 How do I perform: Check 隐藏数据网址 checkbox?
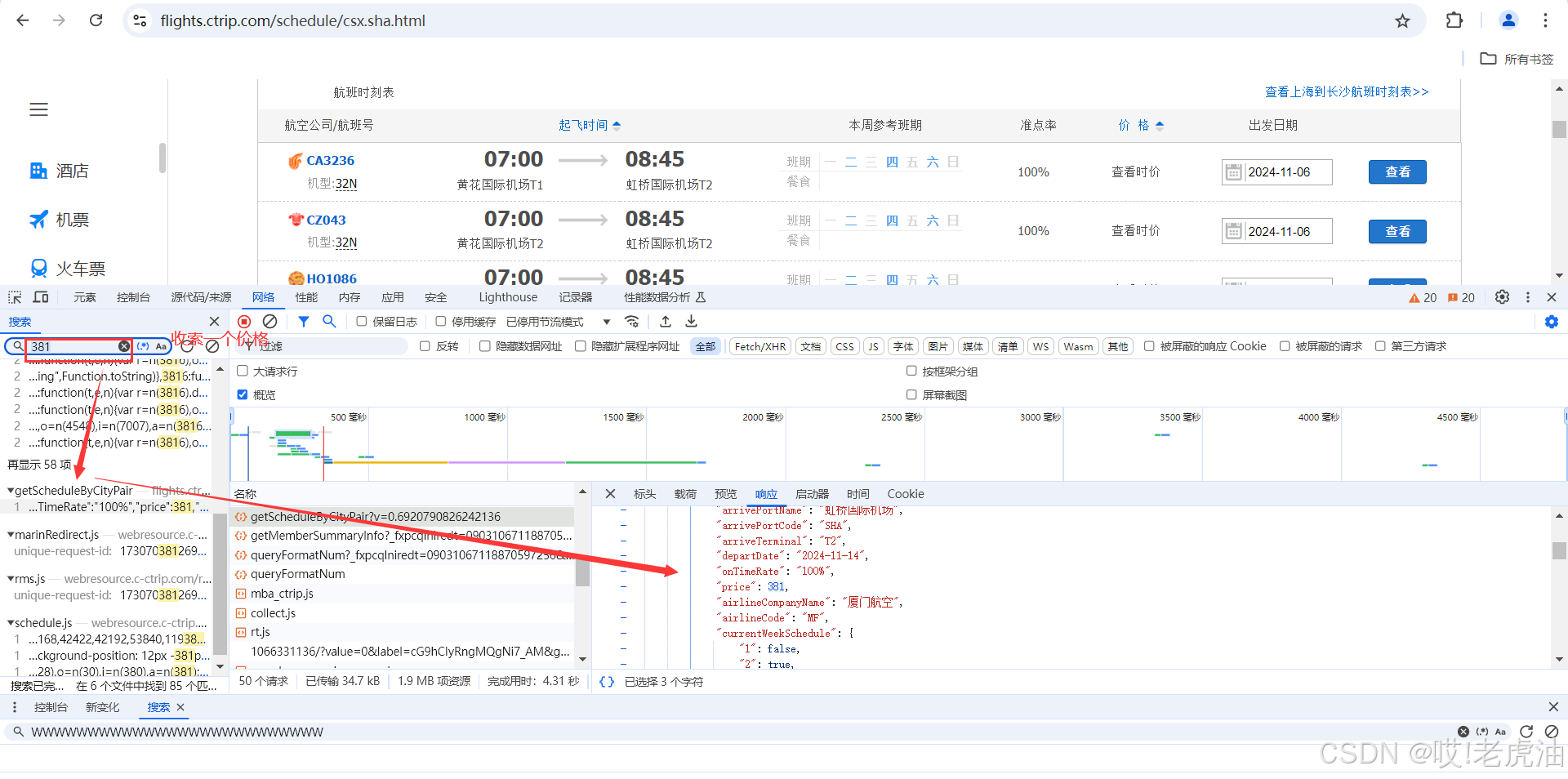[x=484, y=346]
